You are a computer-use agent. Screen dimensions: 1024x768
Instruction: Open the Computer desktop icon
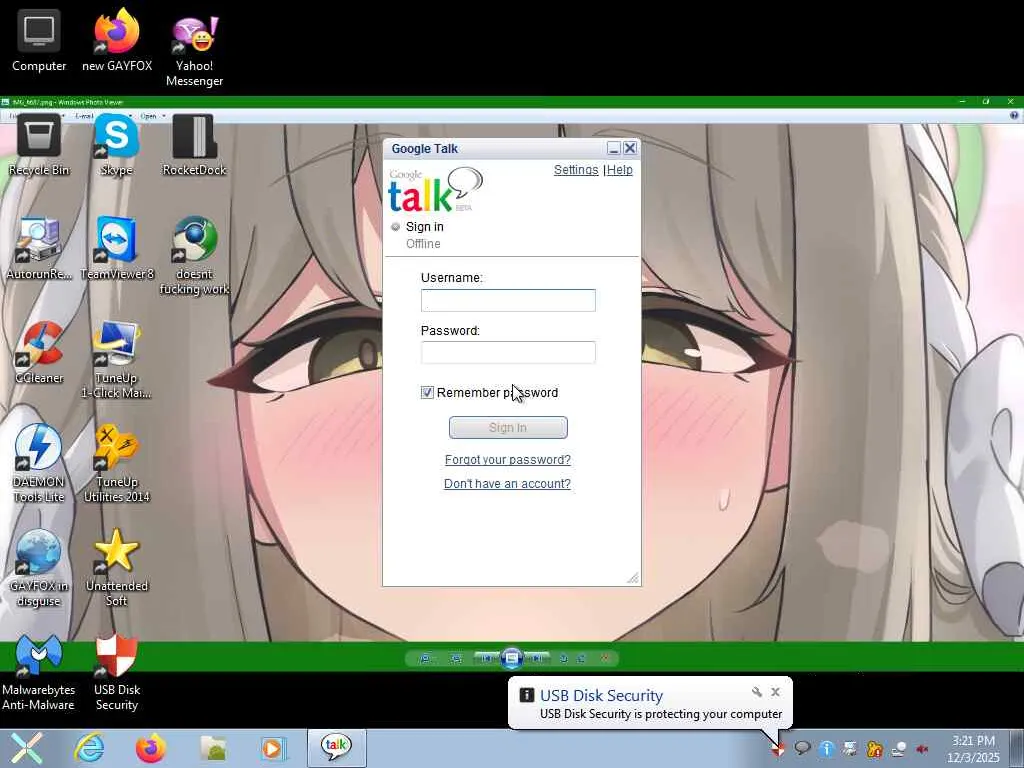[39, 39]
